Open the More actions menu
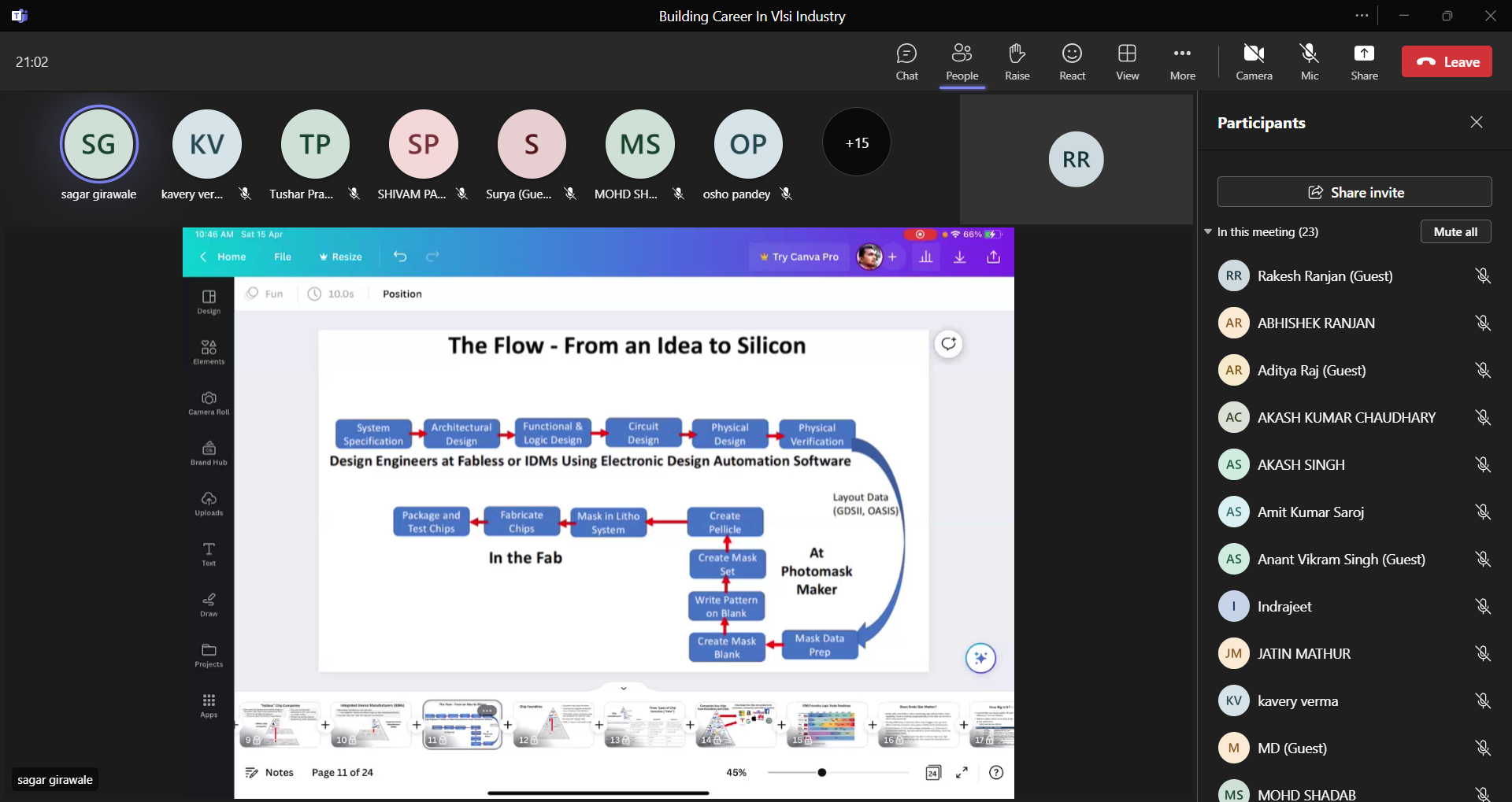1512x802 pixels. click(x=1182, y=61)
